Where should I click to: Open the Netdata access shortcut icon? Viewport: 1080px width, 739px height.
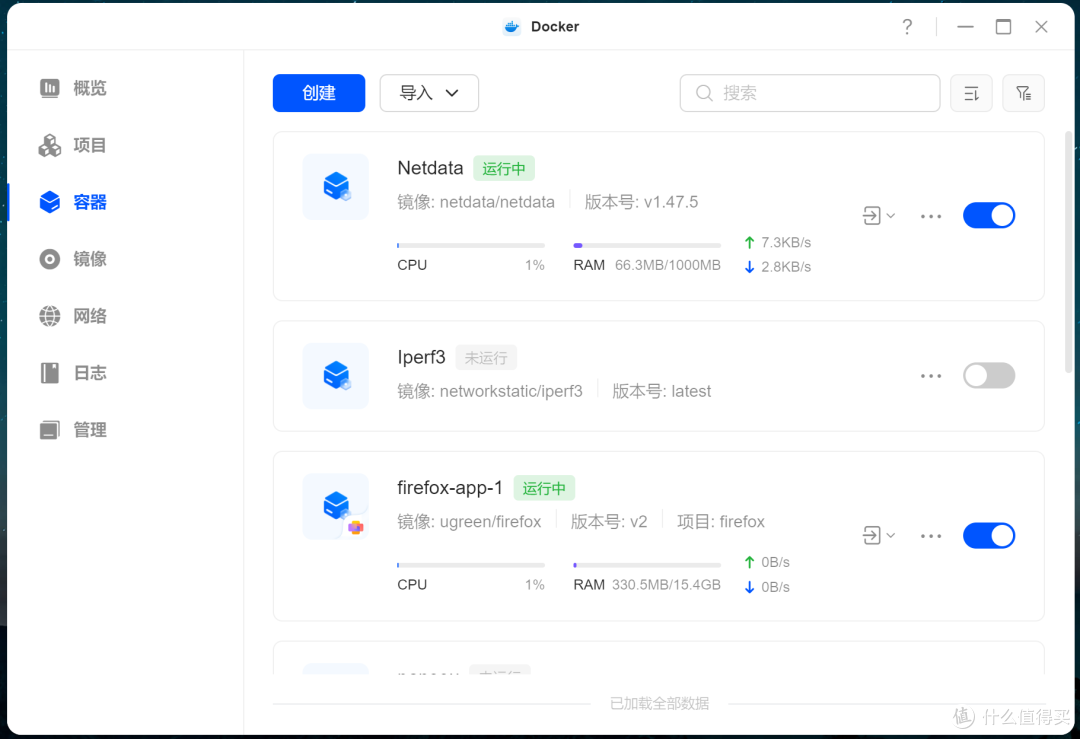(871, 216)
